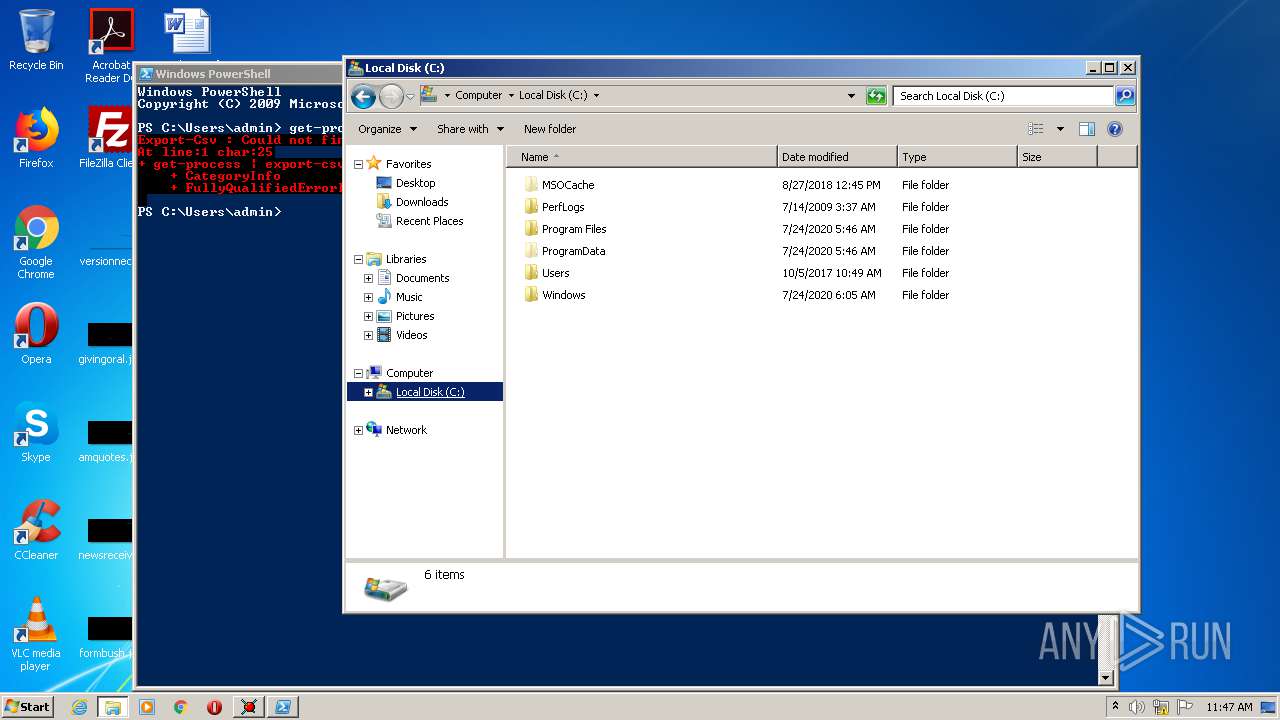Click the Explorer help icon
Image resolution: width=1280 pixels, height=720 pixels.
(x=1115, y=129)
